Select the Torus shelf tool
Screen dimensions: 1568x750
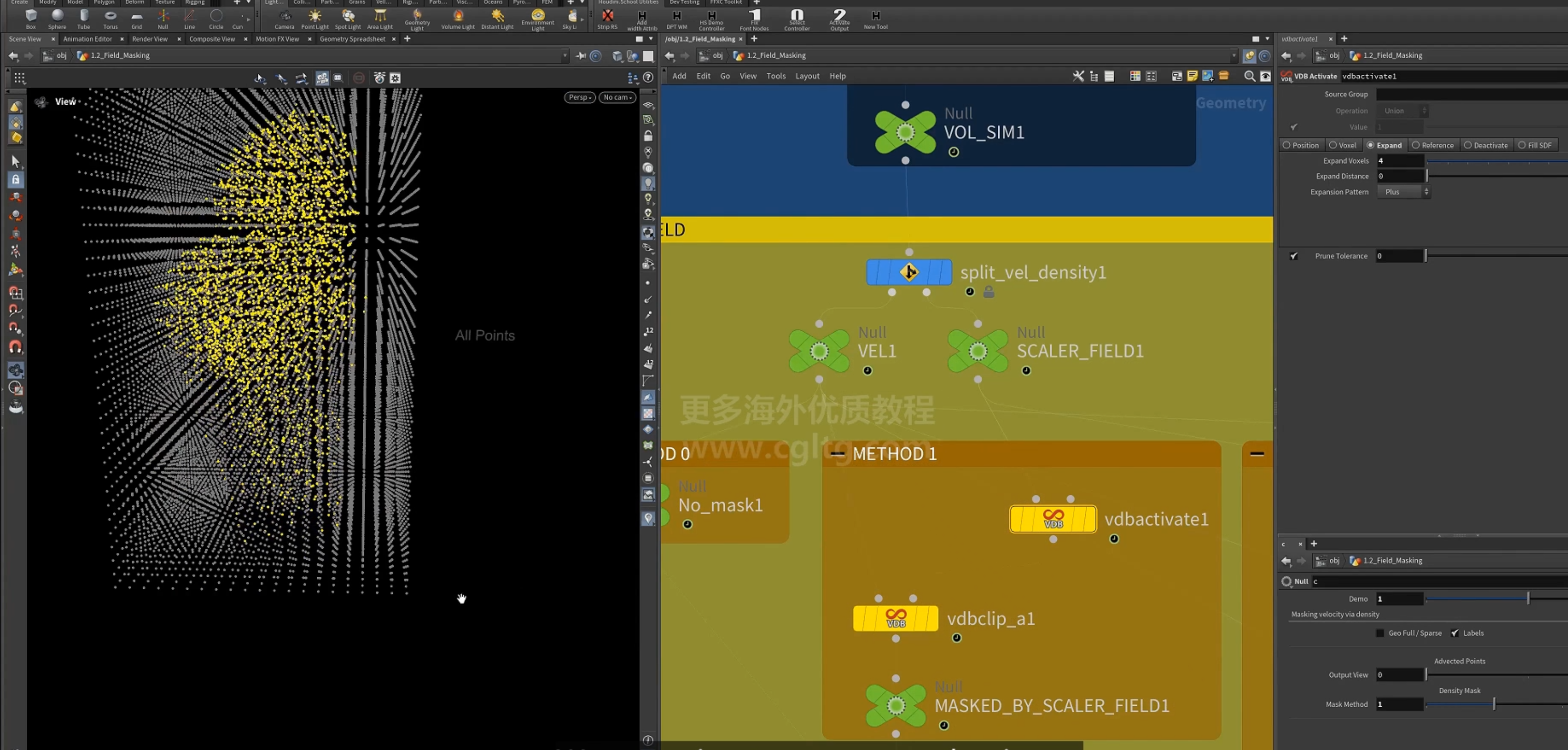point(110,18)
